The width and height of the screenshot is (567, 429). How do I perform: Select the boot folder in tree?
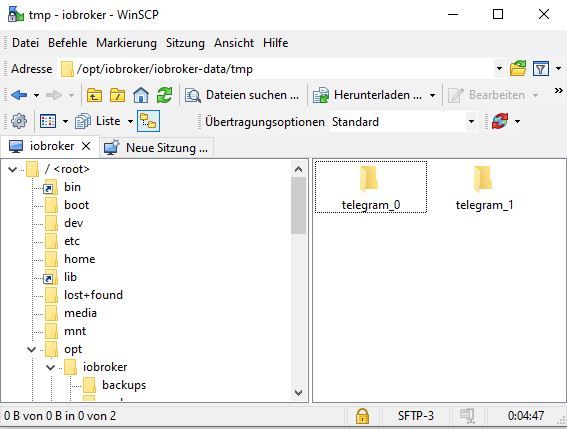(68, 205)
